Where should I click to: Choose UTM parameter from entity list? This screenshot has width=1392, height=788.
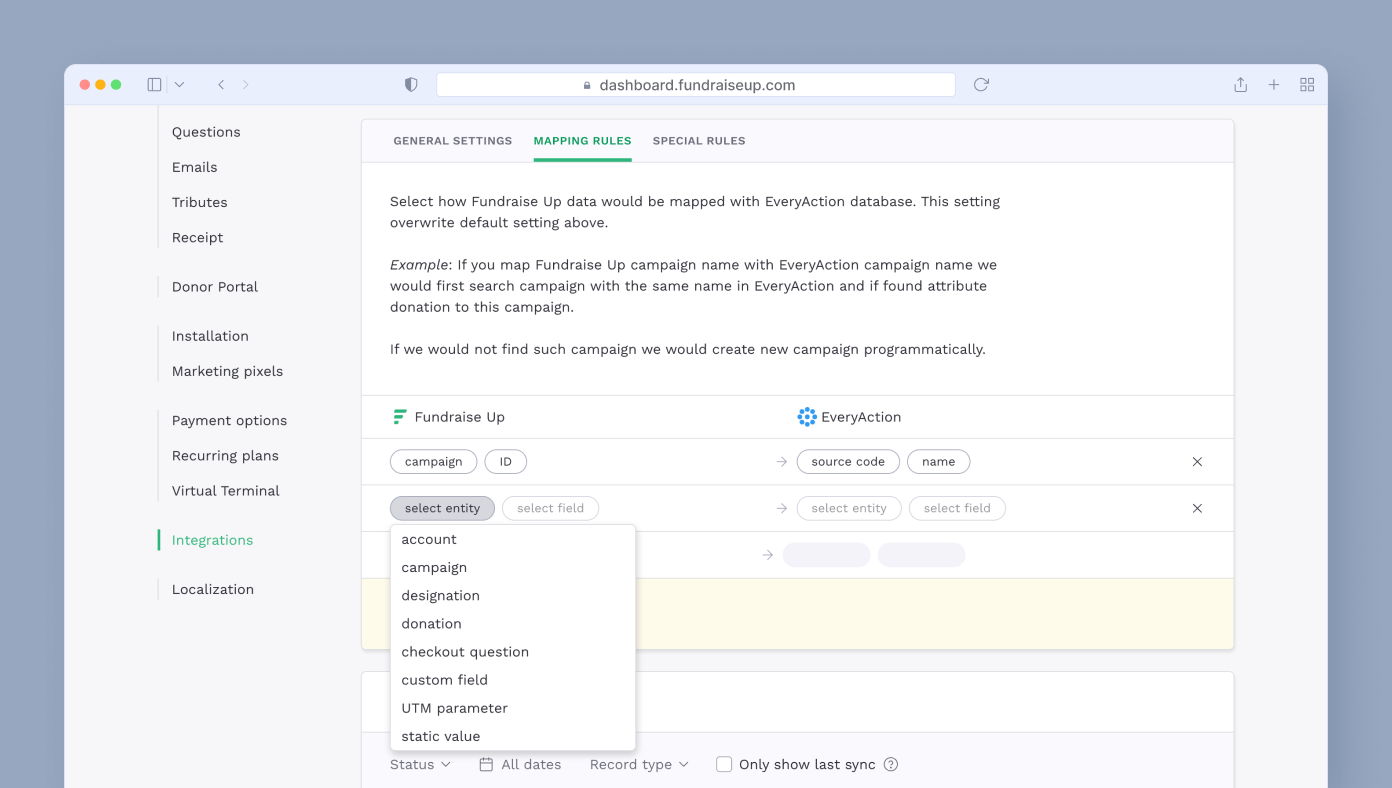click(x=513, y=707)
